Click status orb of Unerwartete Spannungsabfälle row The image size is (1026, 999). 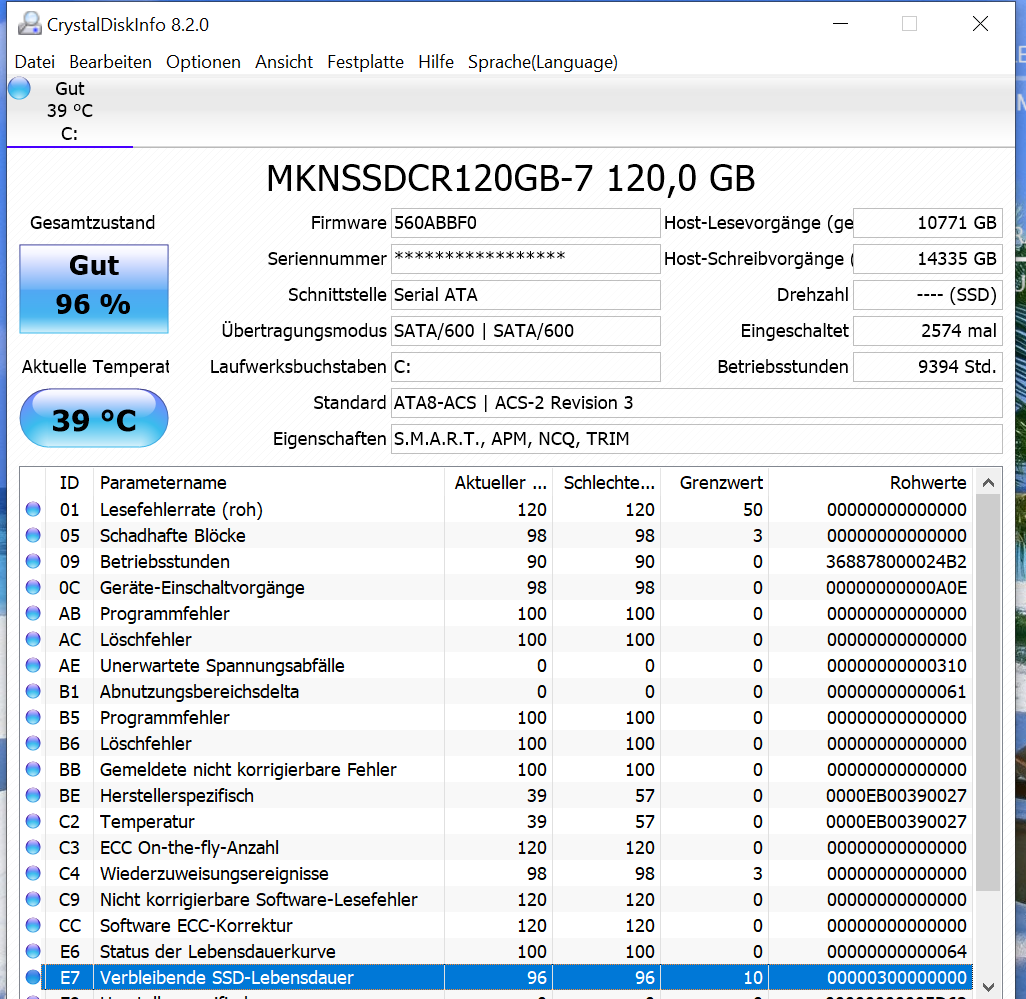[33, 665]
